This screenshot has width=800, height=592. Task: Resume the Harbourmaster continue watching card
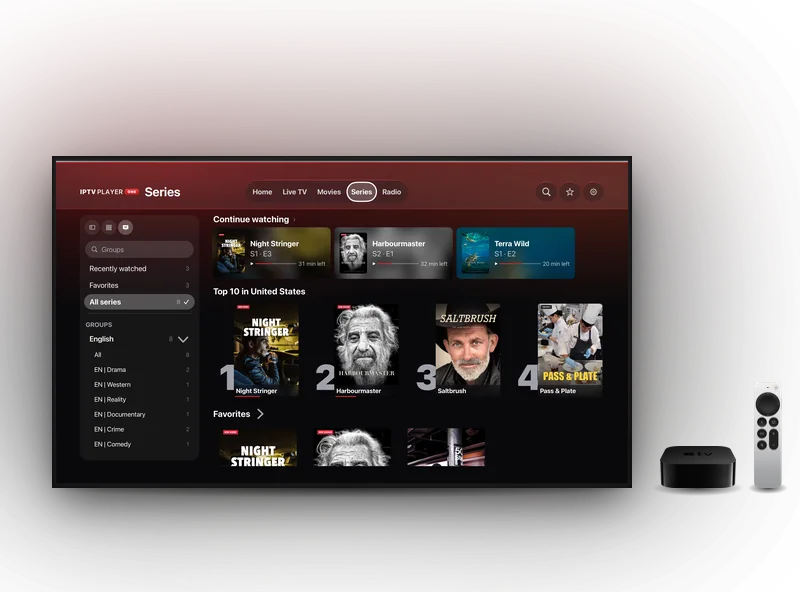click(x=393, y=253)
